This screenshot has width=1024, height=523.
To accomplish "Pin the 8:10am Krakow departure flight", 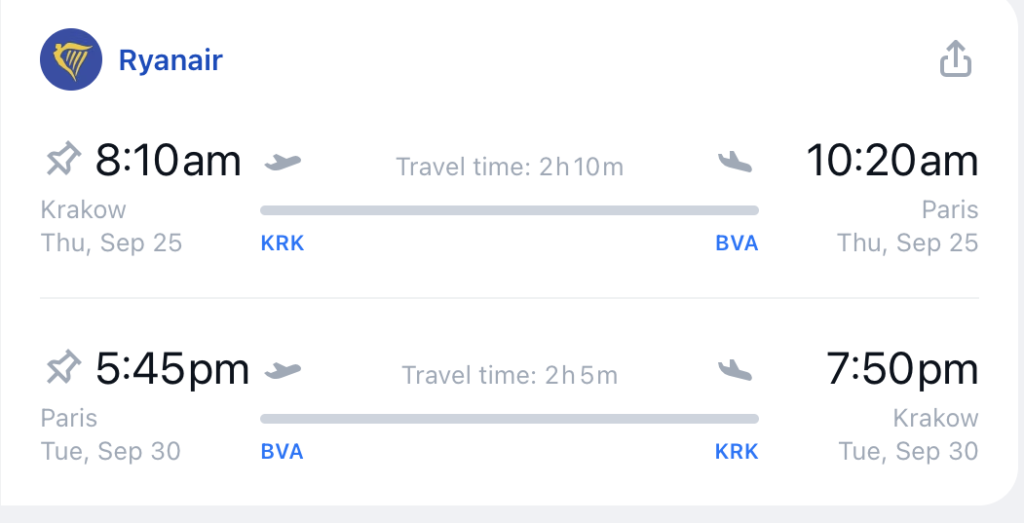I will (63, 160).
